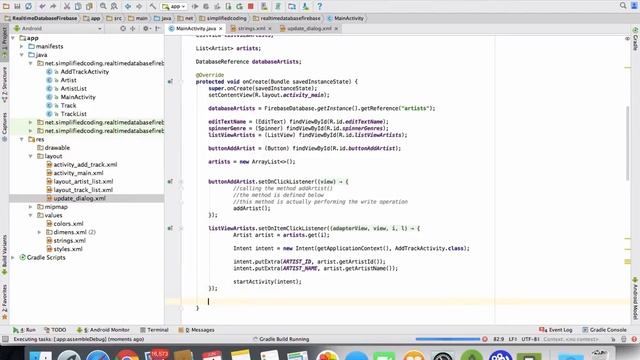Select the Artist class in the tree

68,80
